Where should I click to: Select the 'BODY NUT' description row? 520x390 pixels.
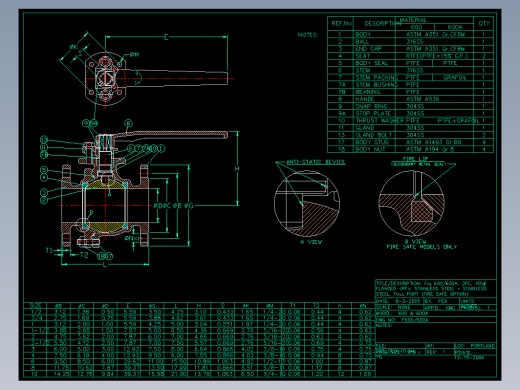[370, 149]
